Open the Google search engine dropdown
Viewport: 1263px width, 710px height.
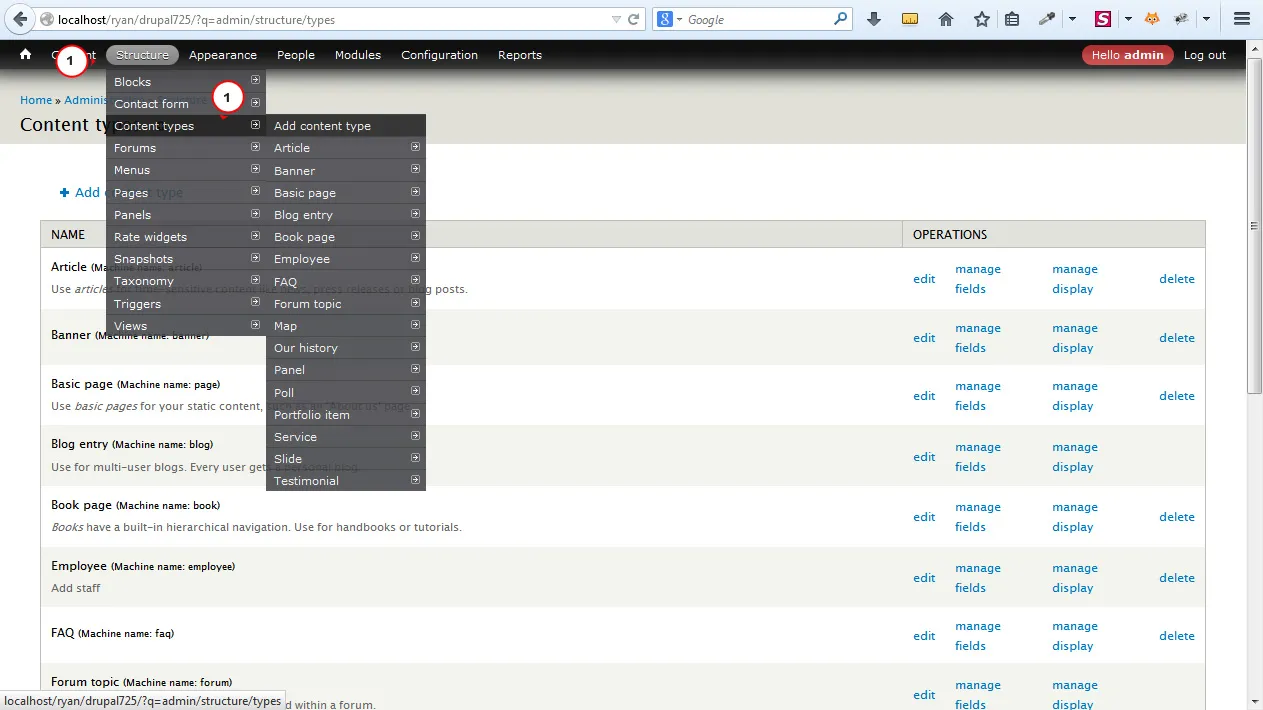coord(671,19)
